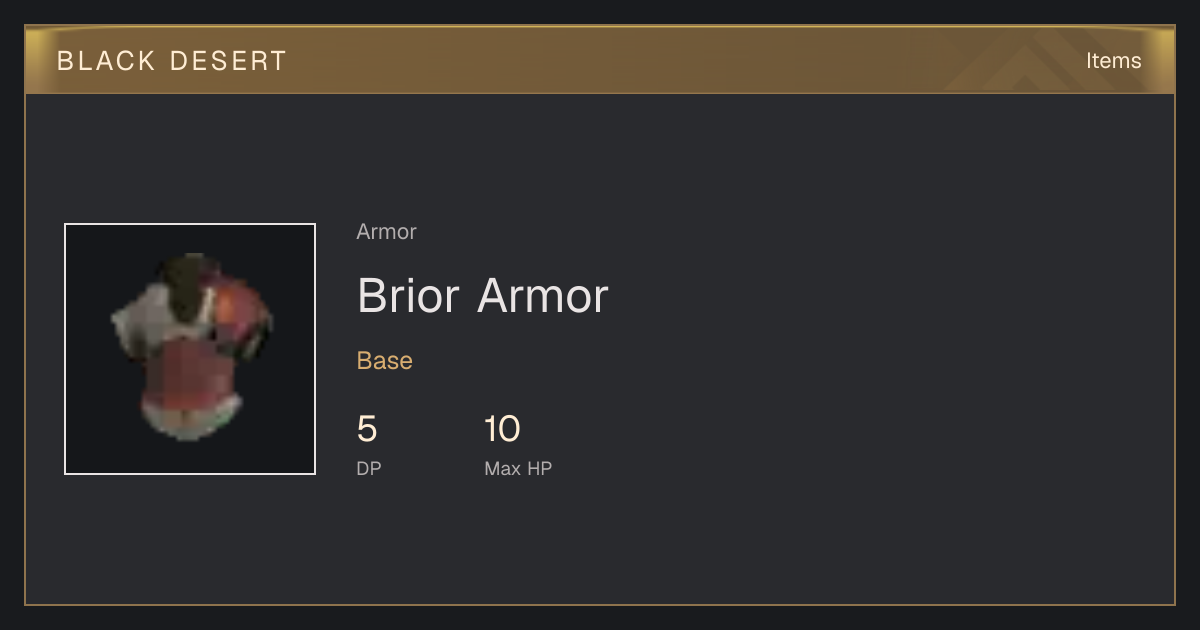This screenshot has height=630, width=1200.
Task: Click the white-bordered item image frame
Action: coord(190,349)
